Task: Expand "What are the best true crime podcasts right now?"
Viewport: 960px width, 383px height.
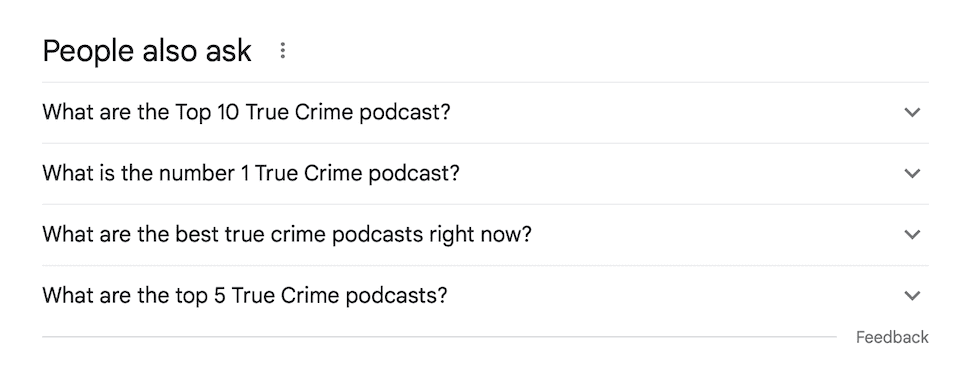Action: 485,234
